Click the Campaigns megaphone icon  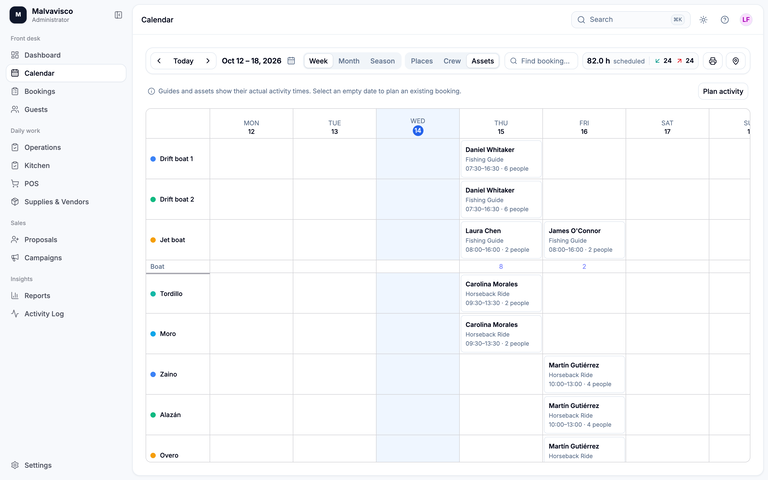point(15,258)
